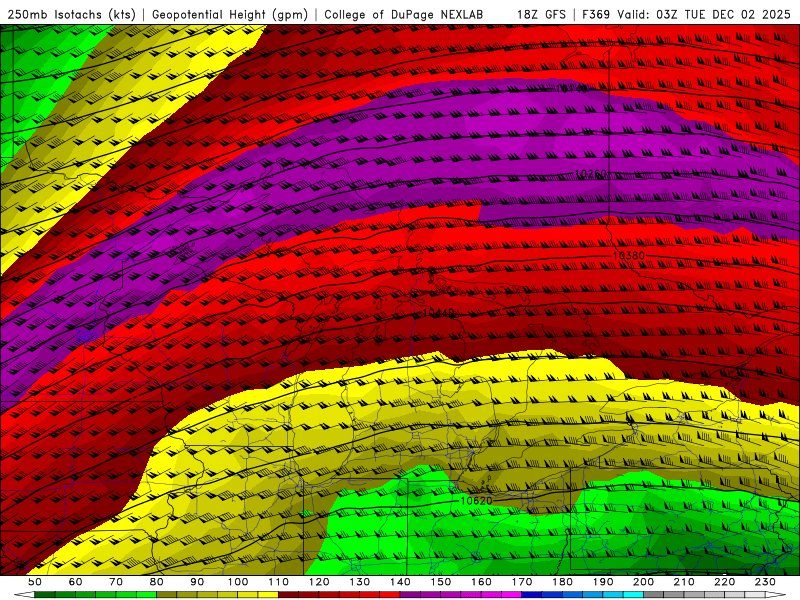This screenshot has width=800, height=600.
Task: Click the 60 value on the color scale
Action: pos(75,582)
